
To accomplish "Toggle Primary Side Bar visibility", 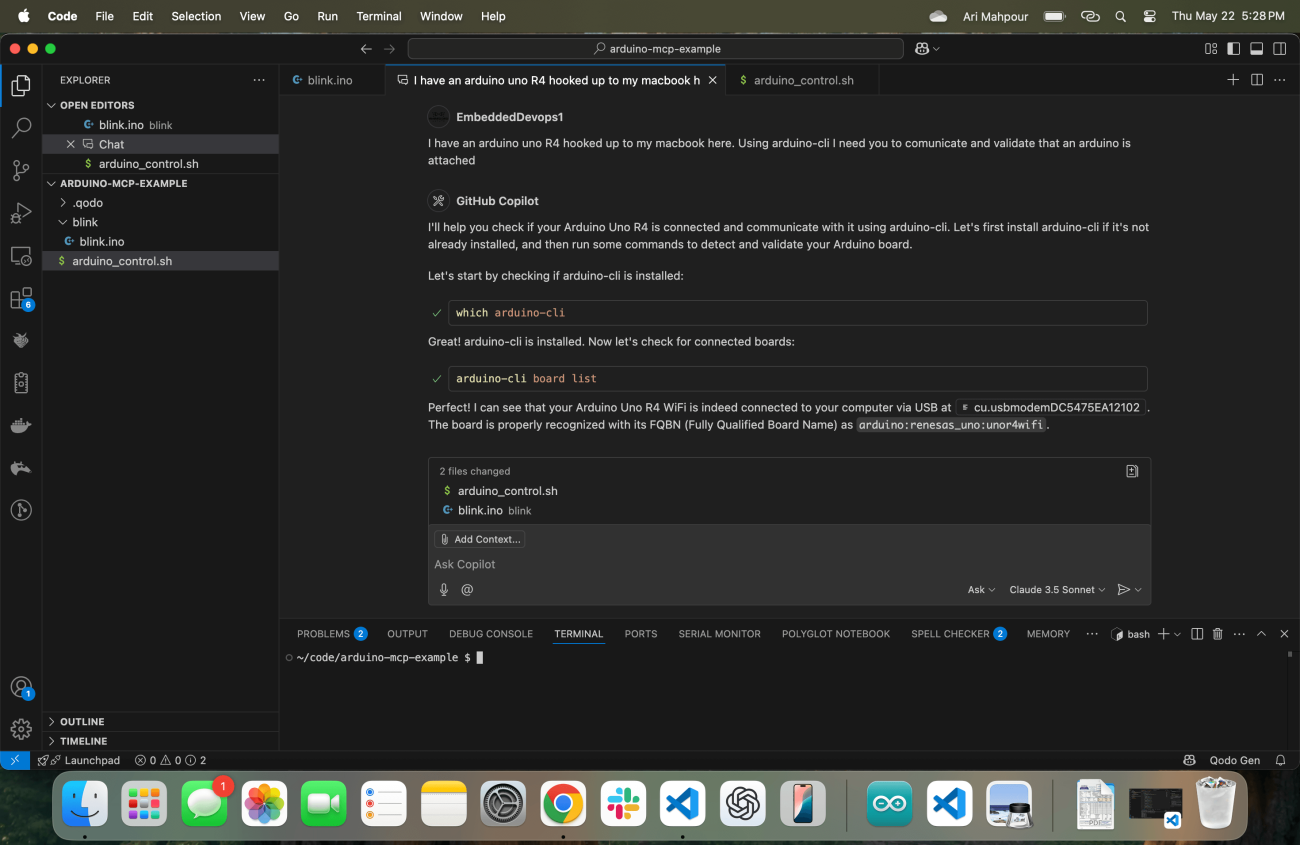I will point(1233,48).
